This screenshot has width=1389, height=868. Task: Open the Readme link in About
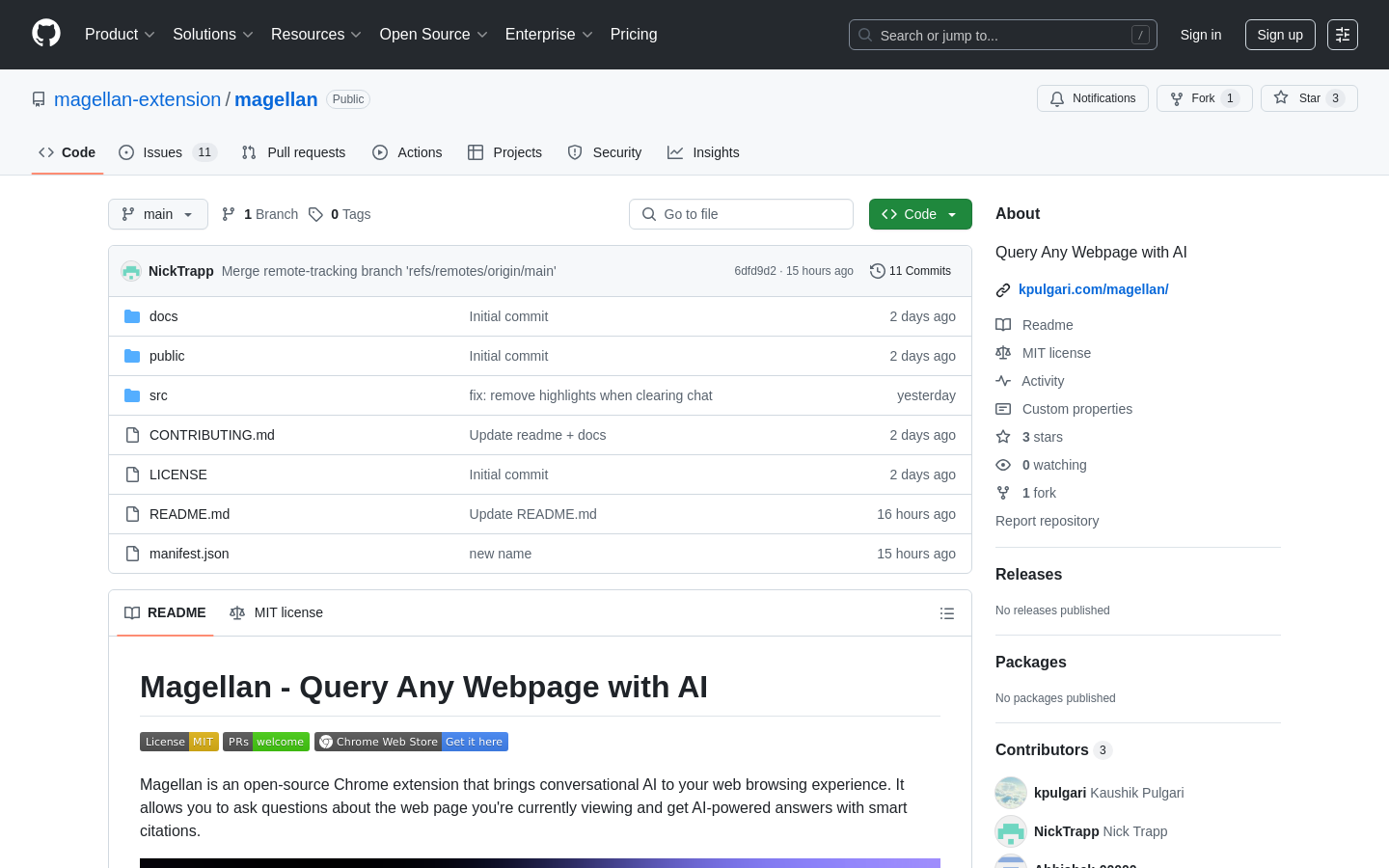click(1034, 325)
